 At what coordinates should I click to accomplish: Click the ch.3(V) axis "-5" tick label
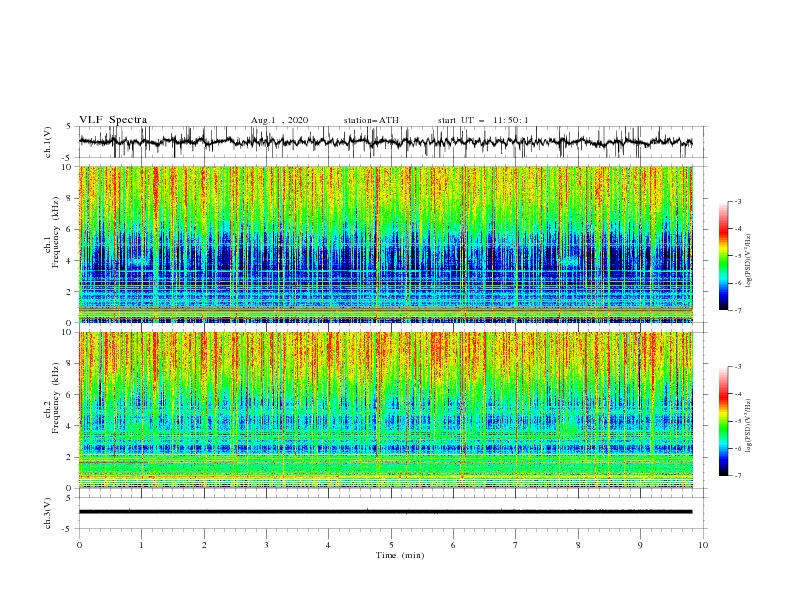point(68,529)
